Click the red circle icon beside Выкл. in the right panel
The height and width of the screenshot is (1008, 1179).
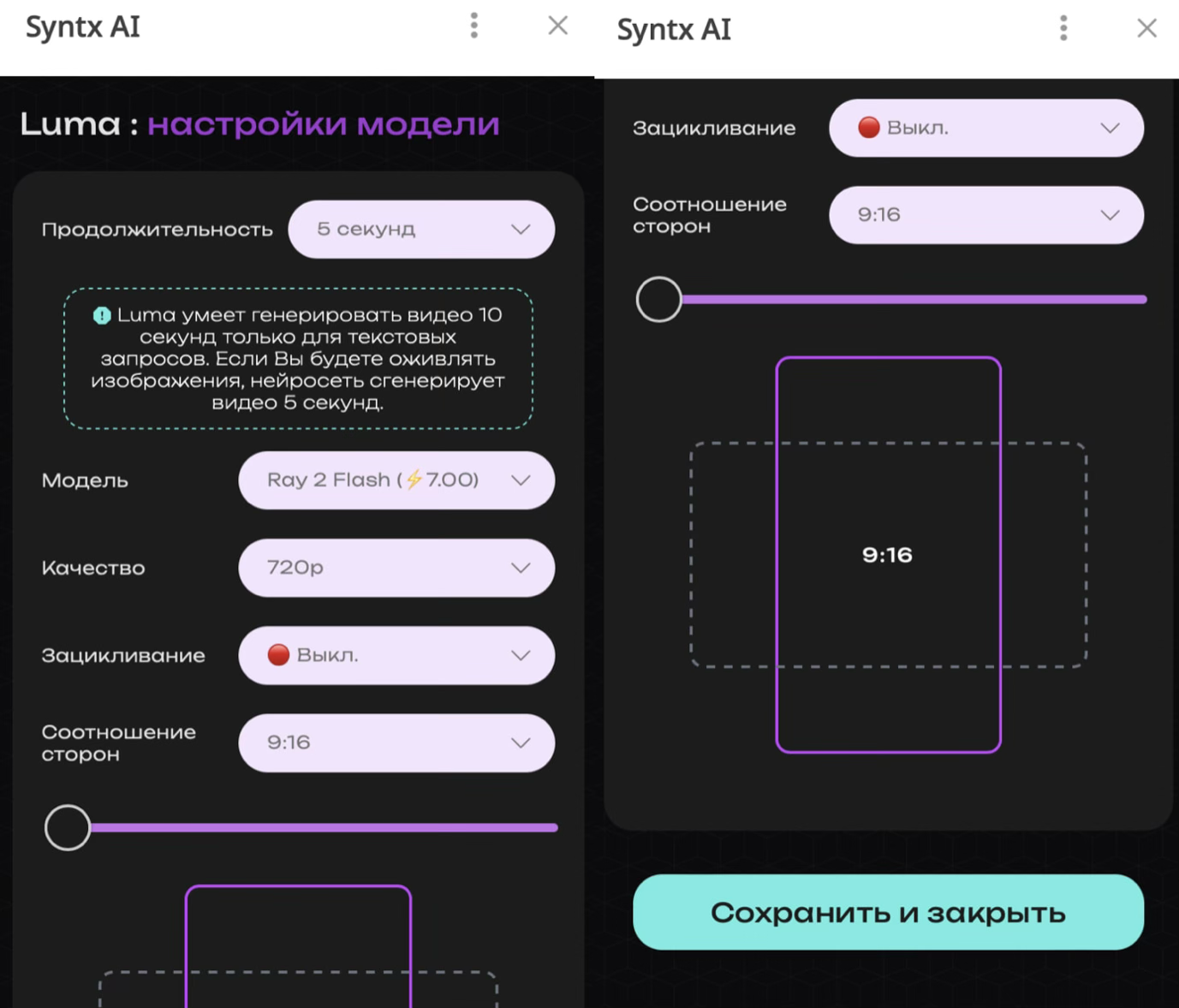[868, 128]
